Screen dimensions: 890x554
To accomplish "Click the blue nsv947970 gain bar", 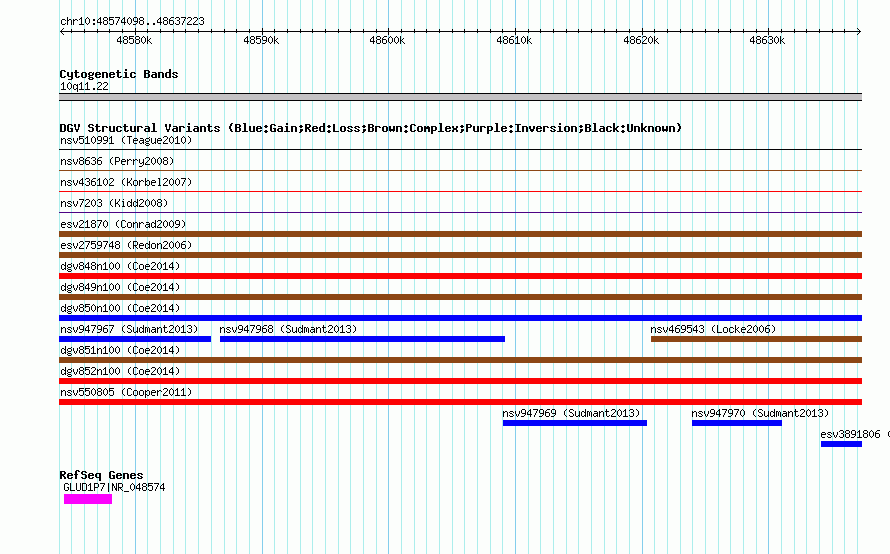I will (x=737, y=423).
